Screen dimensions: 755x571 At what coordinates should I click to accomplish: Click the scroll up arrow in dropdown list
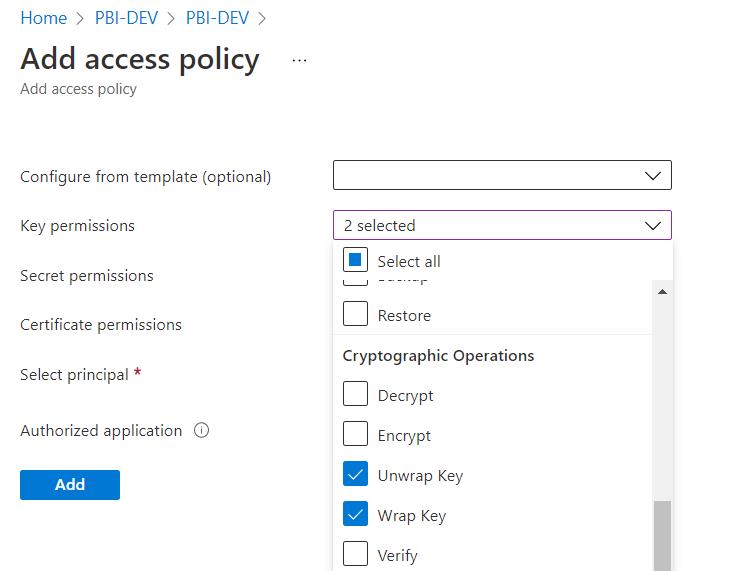[662, 292]
